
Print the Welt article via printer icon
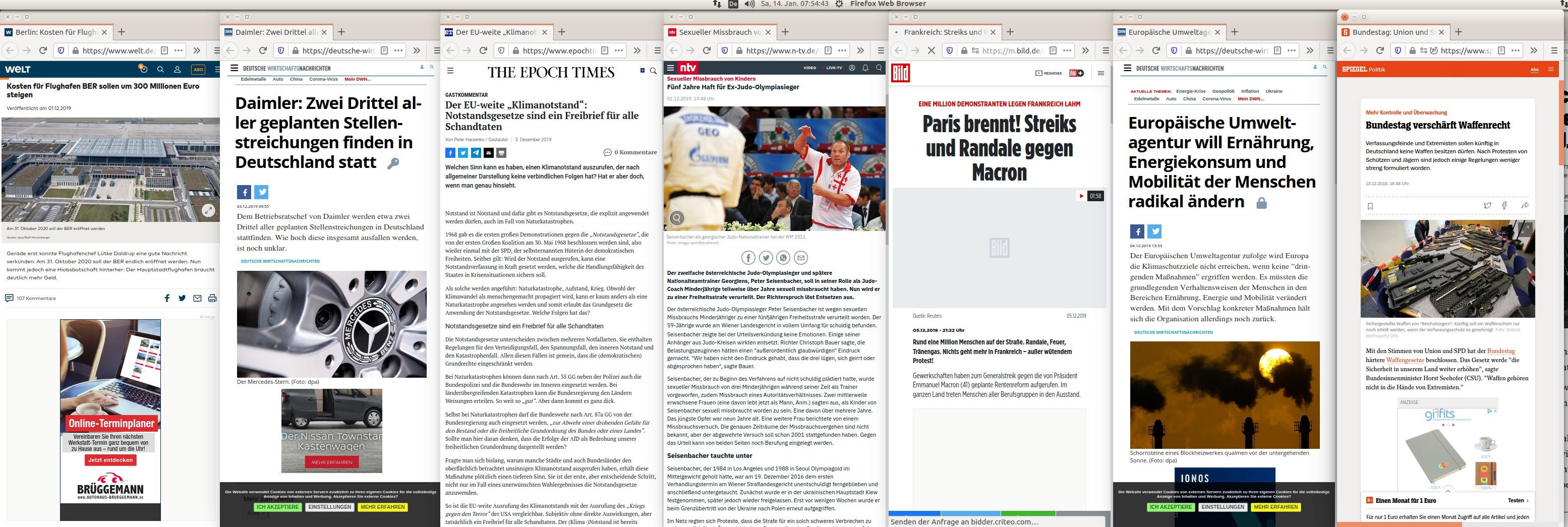[x=212, y=298]
